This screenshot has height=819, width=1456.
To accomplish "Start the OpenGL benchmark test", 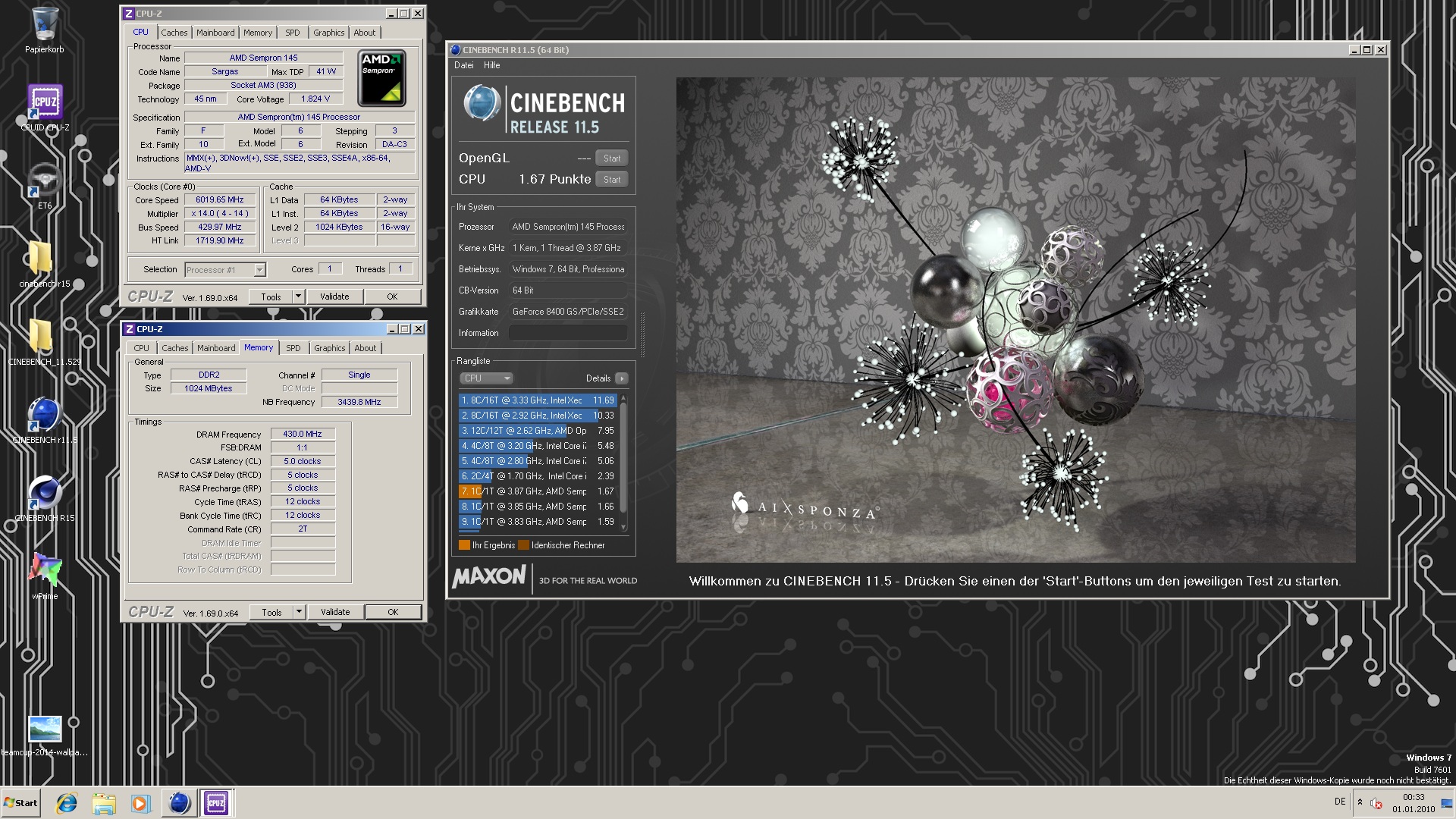I will click(612, 158).
